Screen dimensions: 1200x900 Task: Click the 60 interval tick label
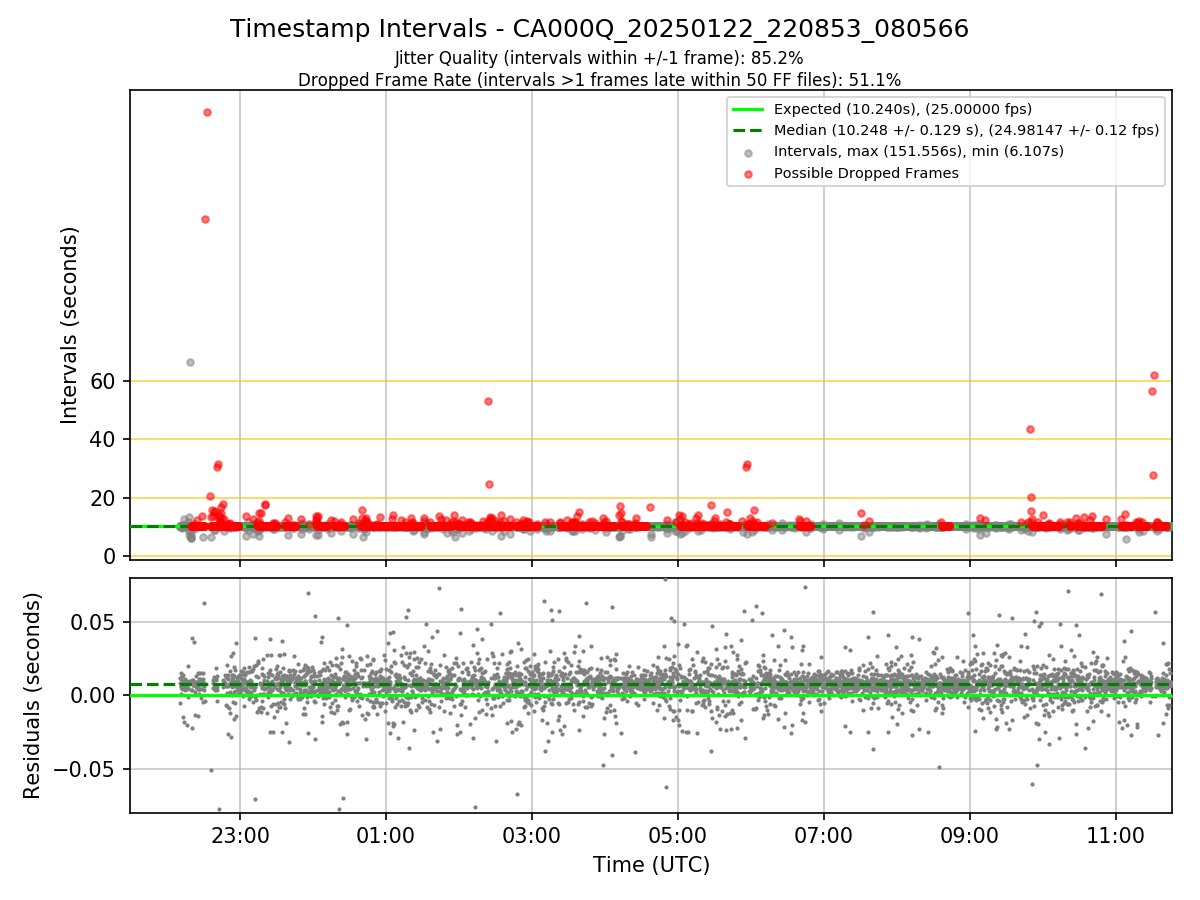[x=105, y=381]
